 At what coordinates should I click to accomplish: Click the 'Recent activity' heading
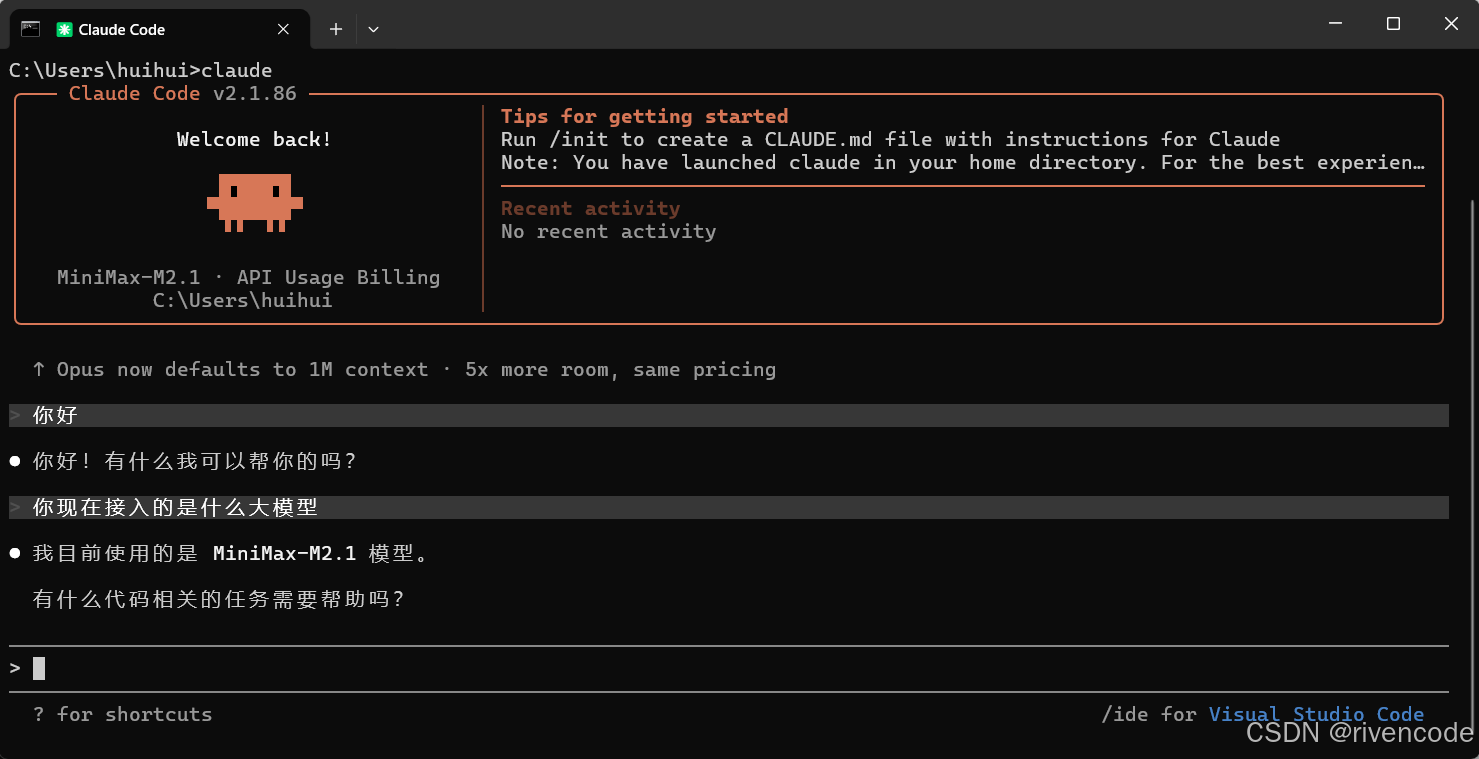[x=590, y=208]
